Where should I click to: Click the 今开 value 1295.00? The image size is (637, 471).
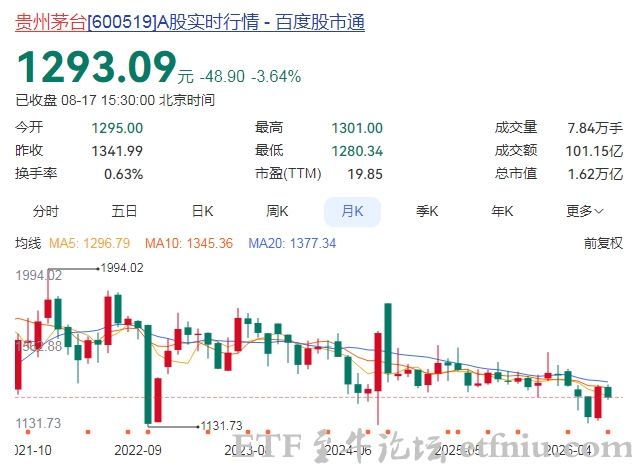[x=117, y=128]
